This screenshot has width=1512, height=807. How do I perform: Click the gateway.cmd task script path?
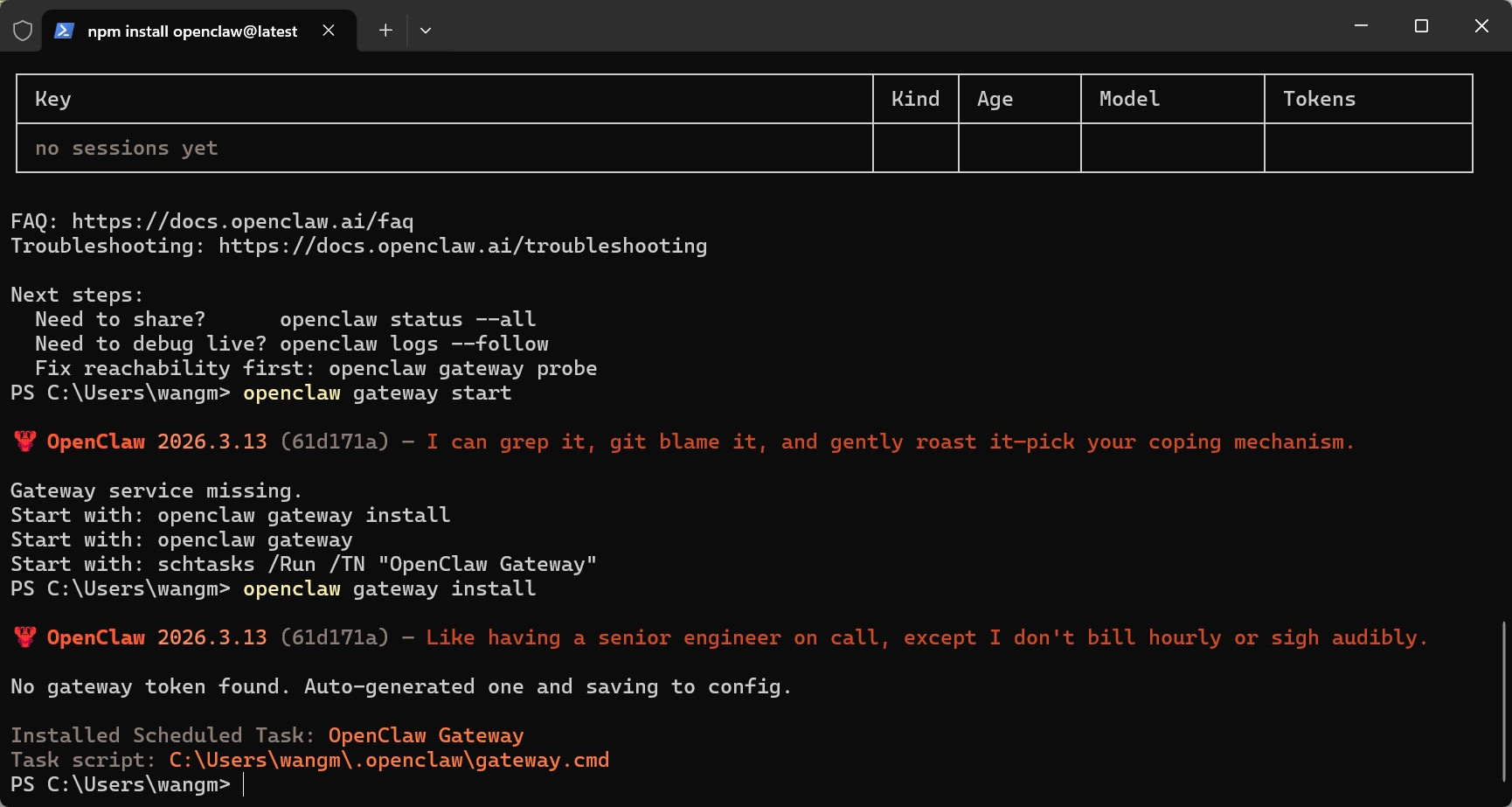389,760
